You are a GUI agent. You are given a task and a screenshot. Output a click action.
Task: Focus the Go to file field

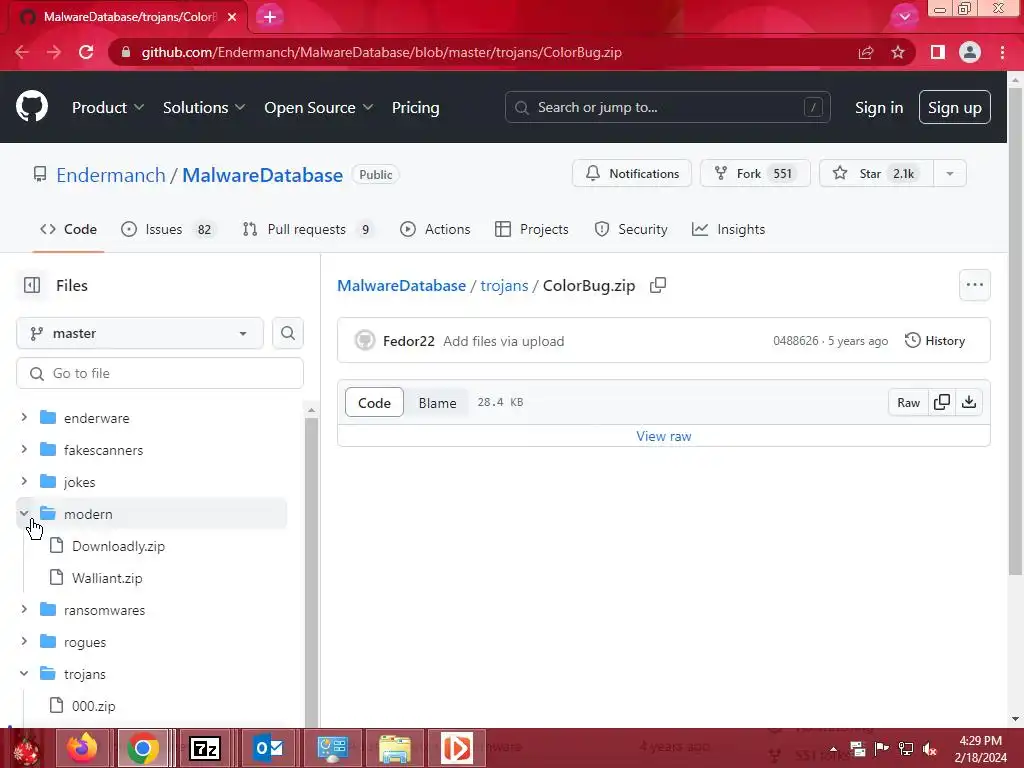pos(160,373)
